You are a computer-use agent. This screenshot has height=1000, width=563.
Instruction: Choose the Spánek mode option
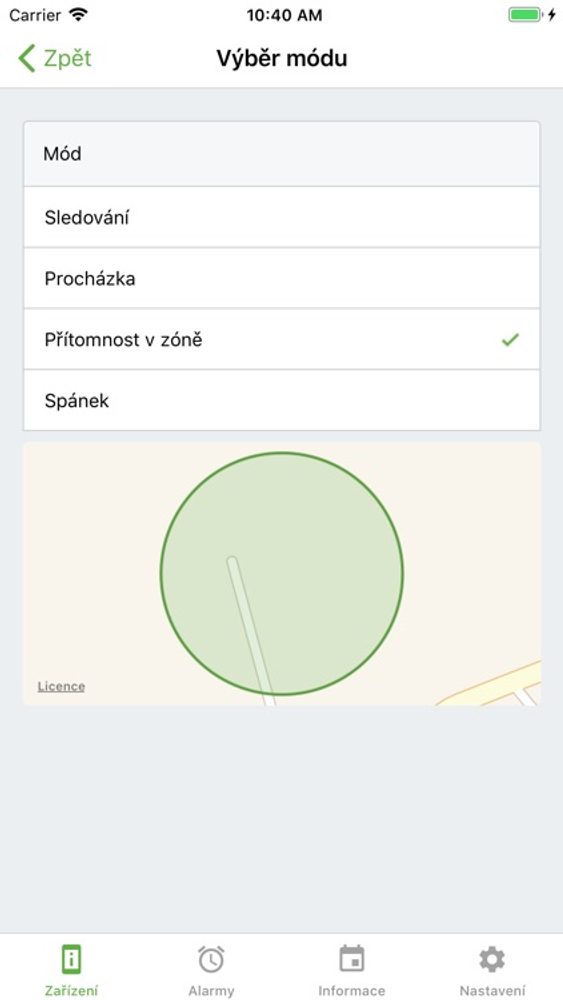pos(282,401)
